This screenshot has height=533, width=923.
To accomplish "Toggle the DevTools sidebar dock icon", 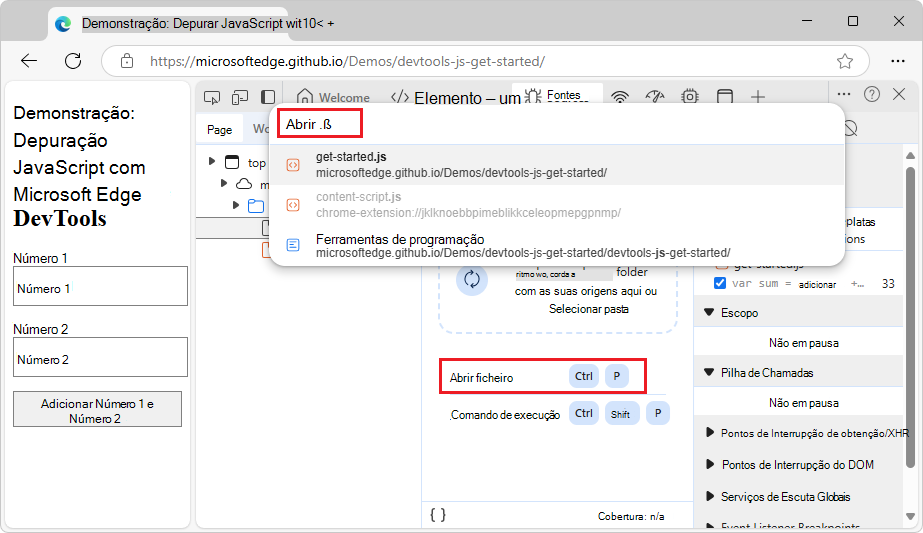I will click(268, 97).
